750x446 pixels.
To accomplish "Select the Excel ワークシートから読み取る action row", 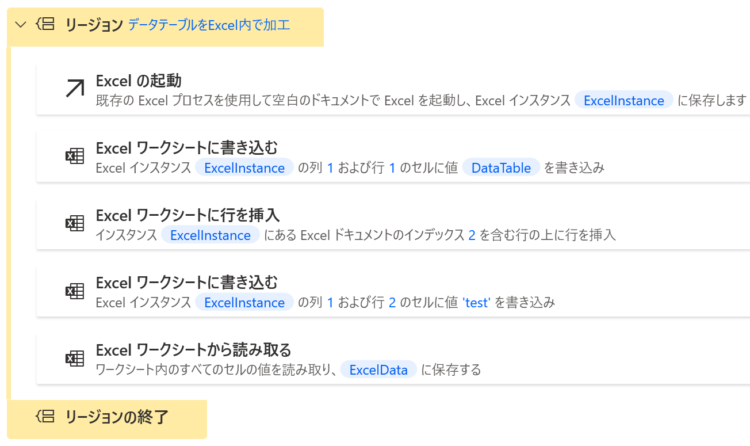I will pyautogui.click(x=393, y=359).
